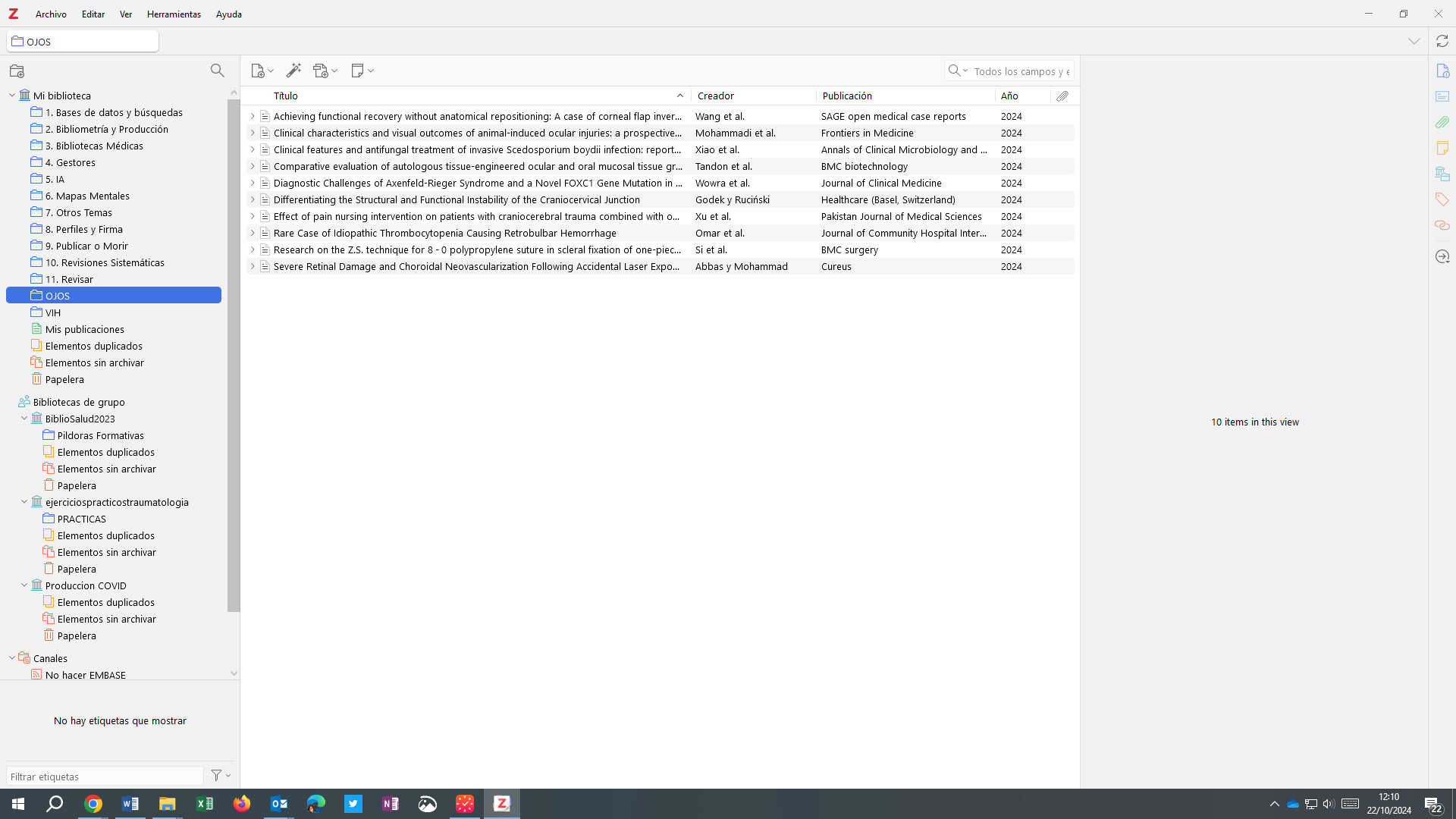This screenshot has height=819, width=1456.
Task: Collapse the BiblioSalud2023 group library
Action: pyautogui.click(x=24, y=419)
